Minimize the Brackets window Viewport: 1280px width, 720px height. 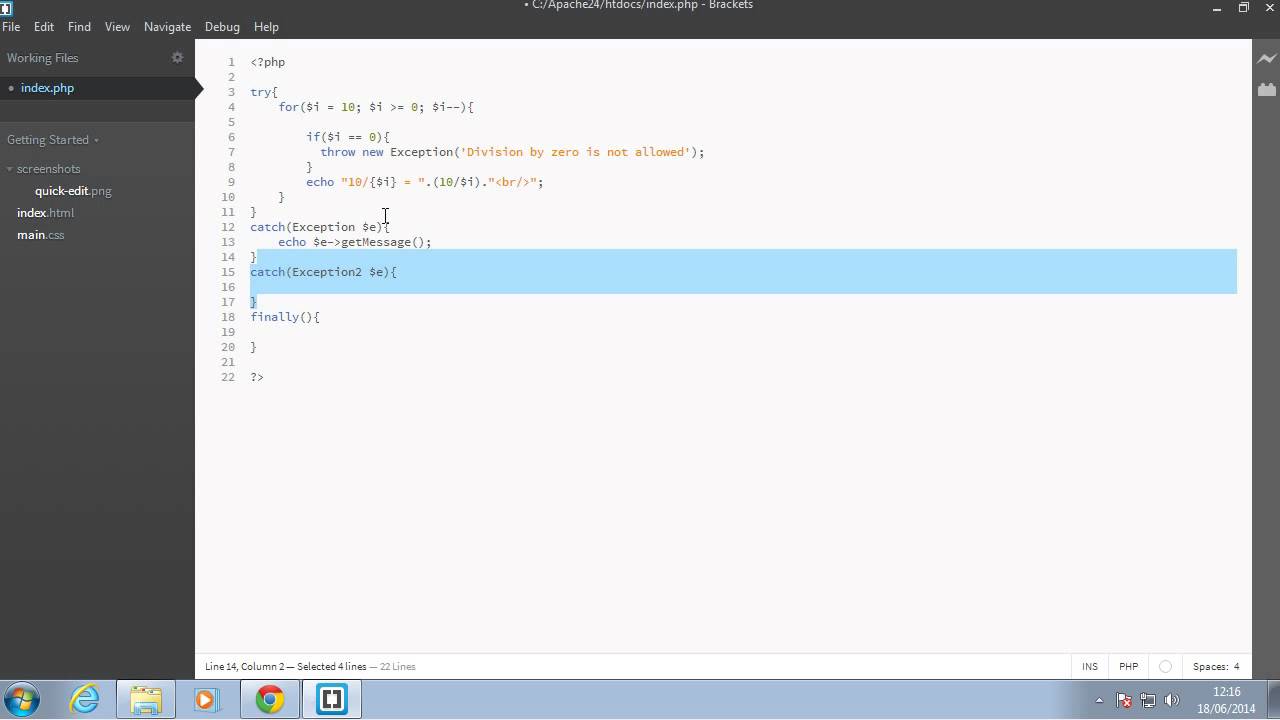pyautogui.click(x=1217, y=8)
